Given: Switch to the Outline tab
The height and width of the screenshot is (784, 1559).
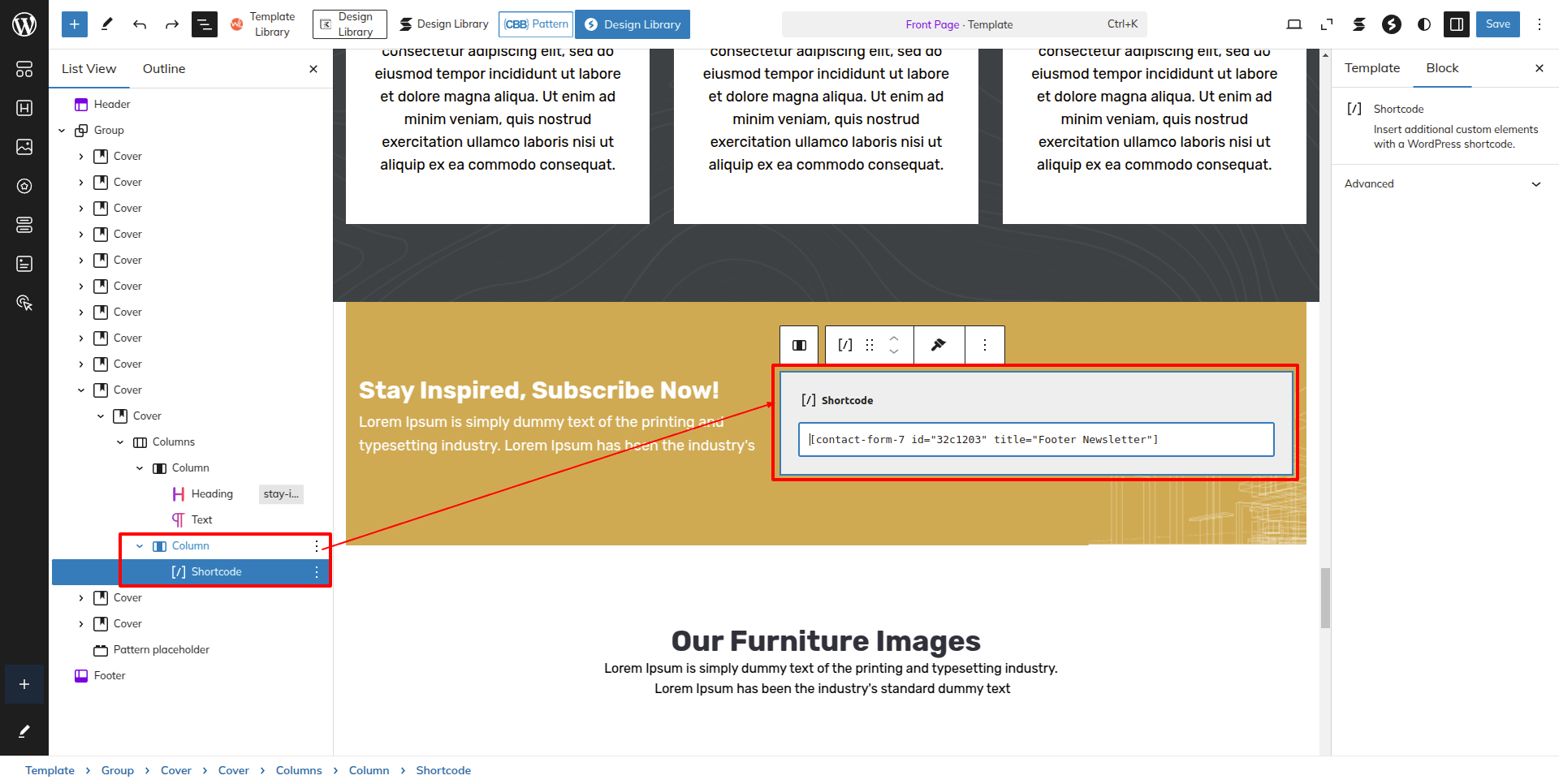Looking at the screenshot, I should (x=164, y=68).
